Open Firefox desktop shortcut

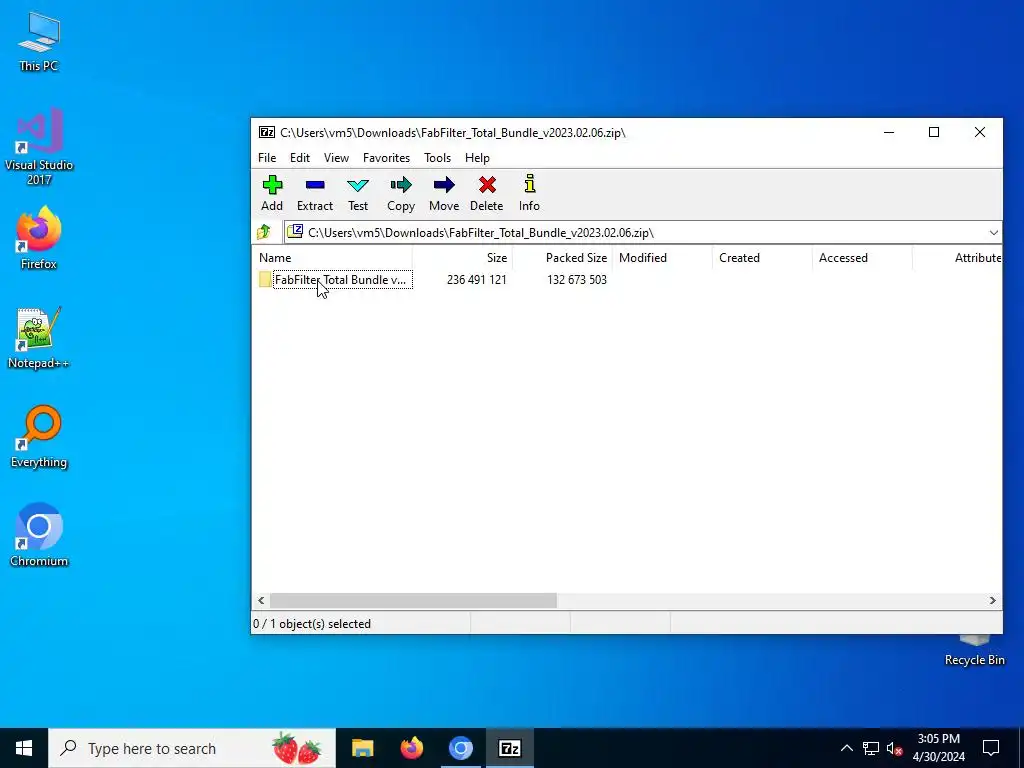pos(39,238)
